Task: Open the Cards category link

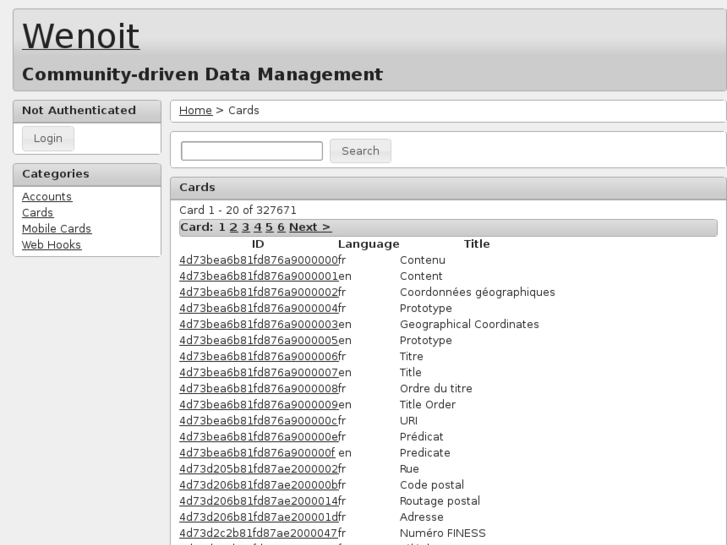Action: (x=38, y=213)
